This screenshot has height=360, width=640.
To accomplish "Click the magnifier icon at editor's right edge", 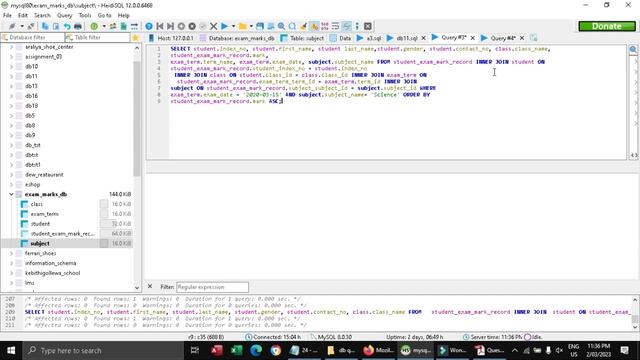I will [633, 49].
